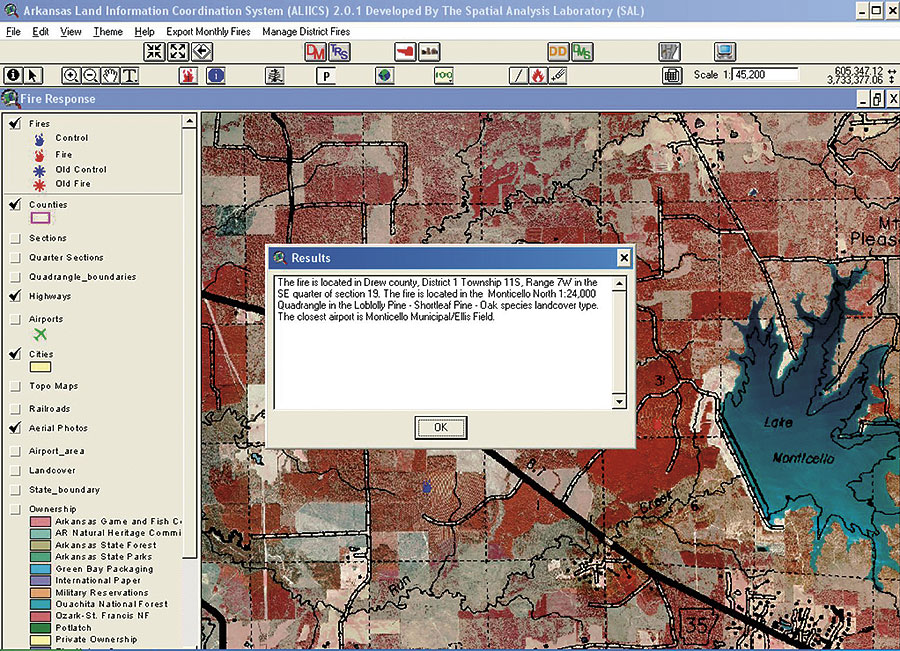The image size is (900, 651).
Task: Click the Results text scroll-up arrow
Action: pyautogui.click(x=619, y=284)
